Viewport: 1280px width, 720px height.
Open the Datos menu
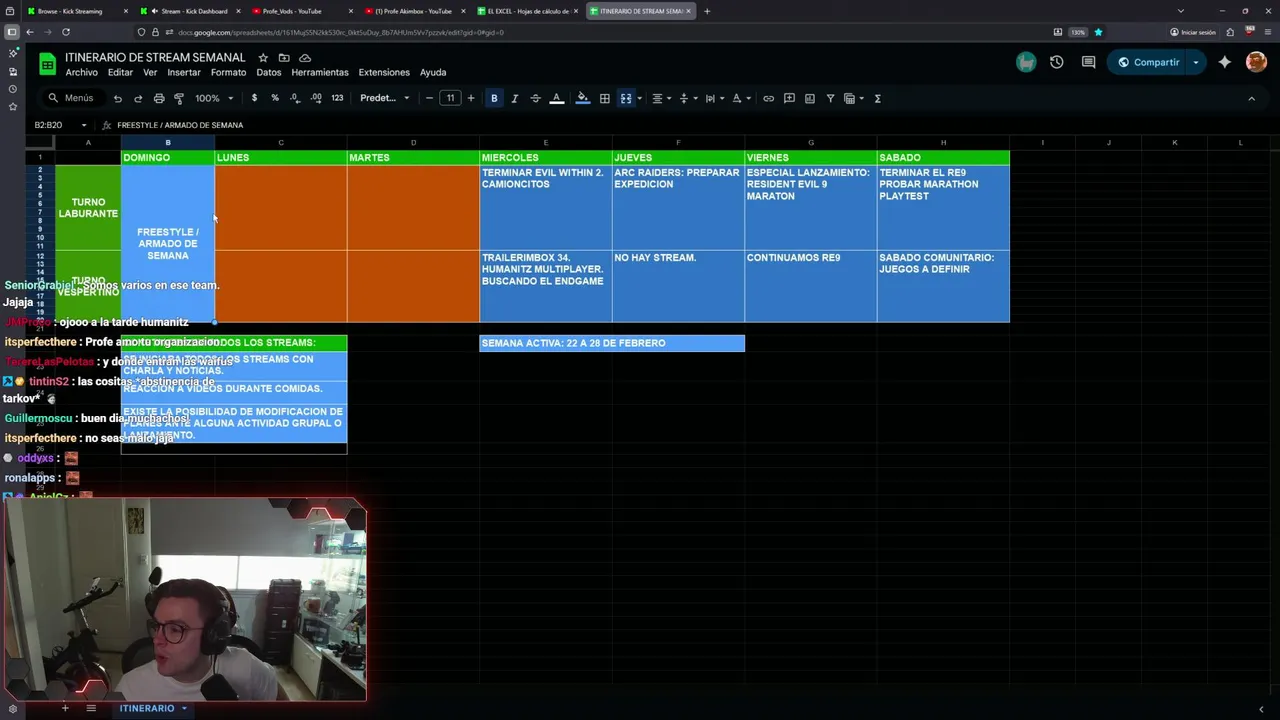pyautogui.click(x=269, y=72)
